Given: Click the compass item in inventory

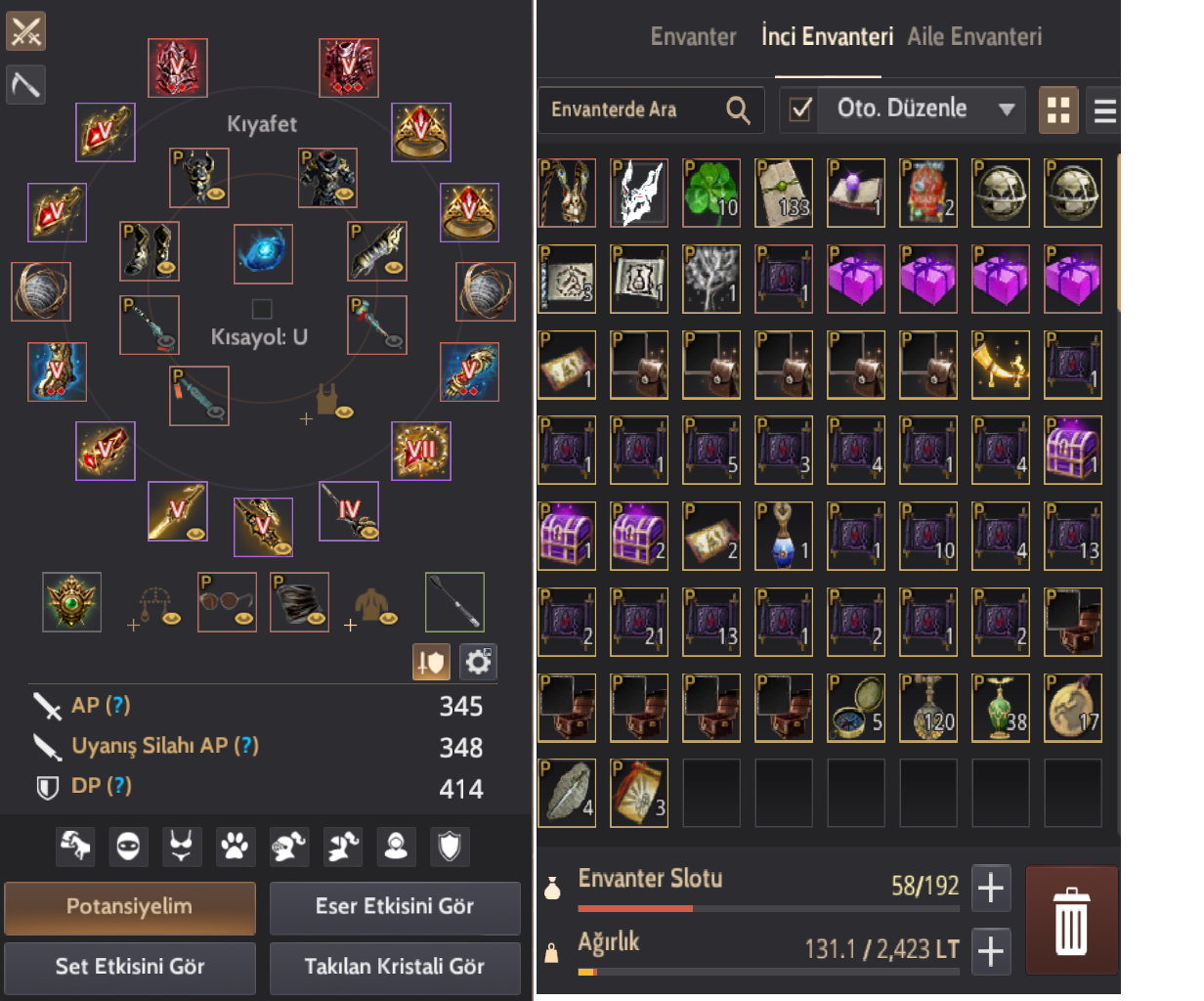Looking at the screenshot, I should click(x=856, y=708).
